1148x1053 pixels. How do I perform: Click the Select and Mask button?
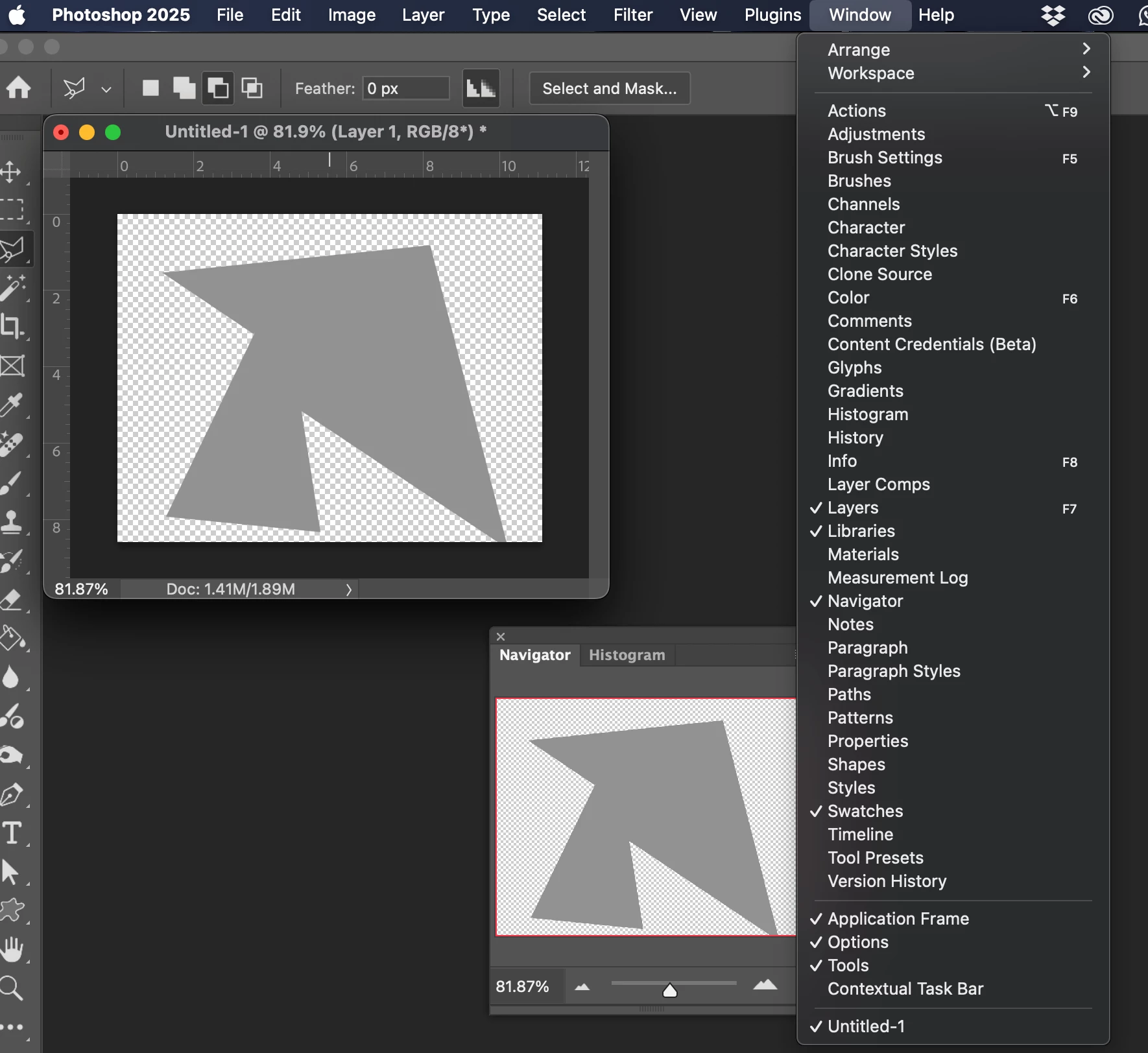pyautogui.click(x=610, y=88)
